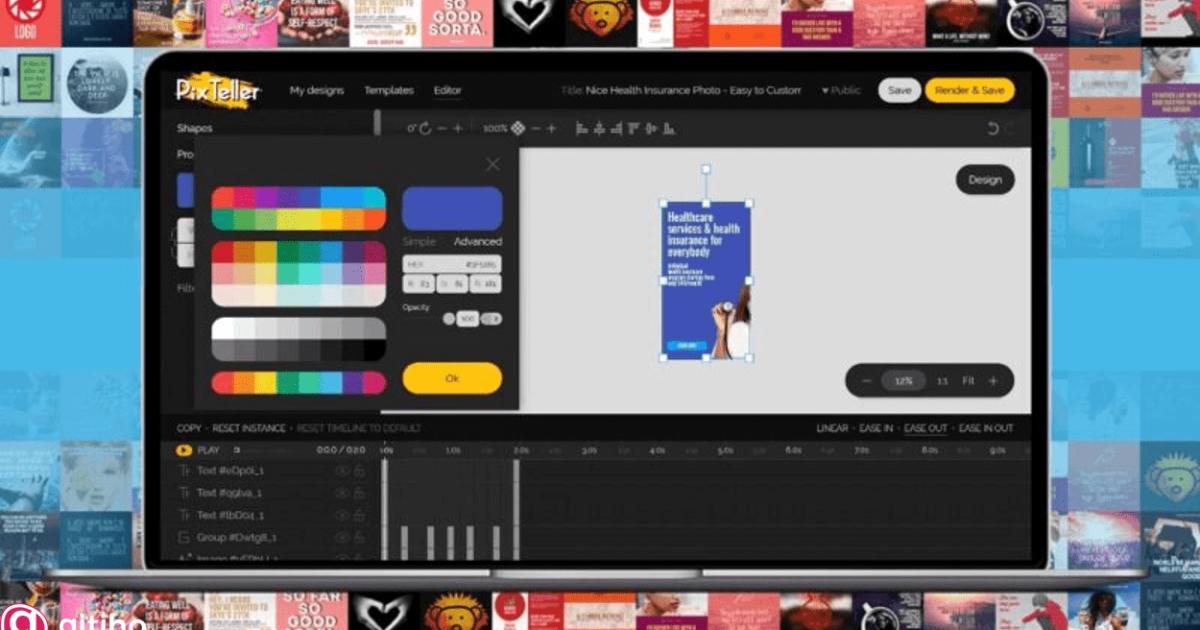Click the 2.0s marker on timeline ruler
1200x630 pixels.
(520, 451)
